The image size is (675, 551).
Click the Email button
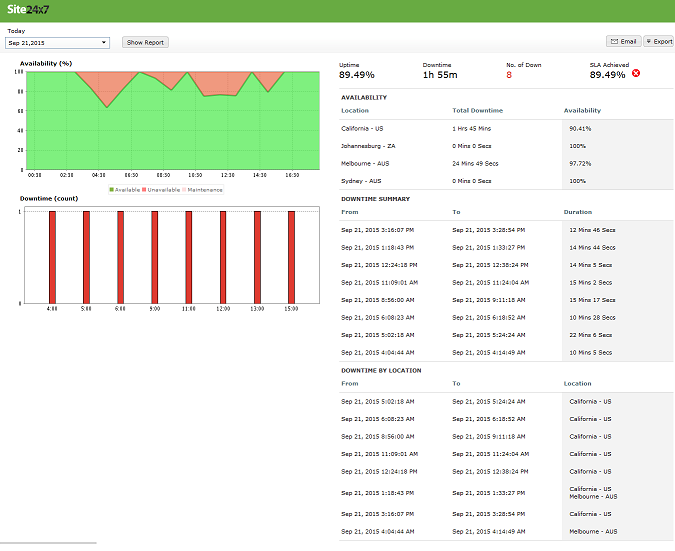coord(623,42)
